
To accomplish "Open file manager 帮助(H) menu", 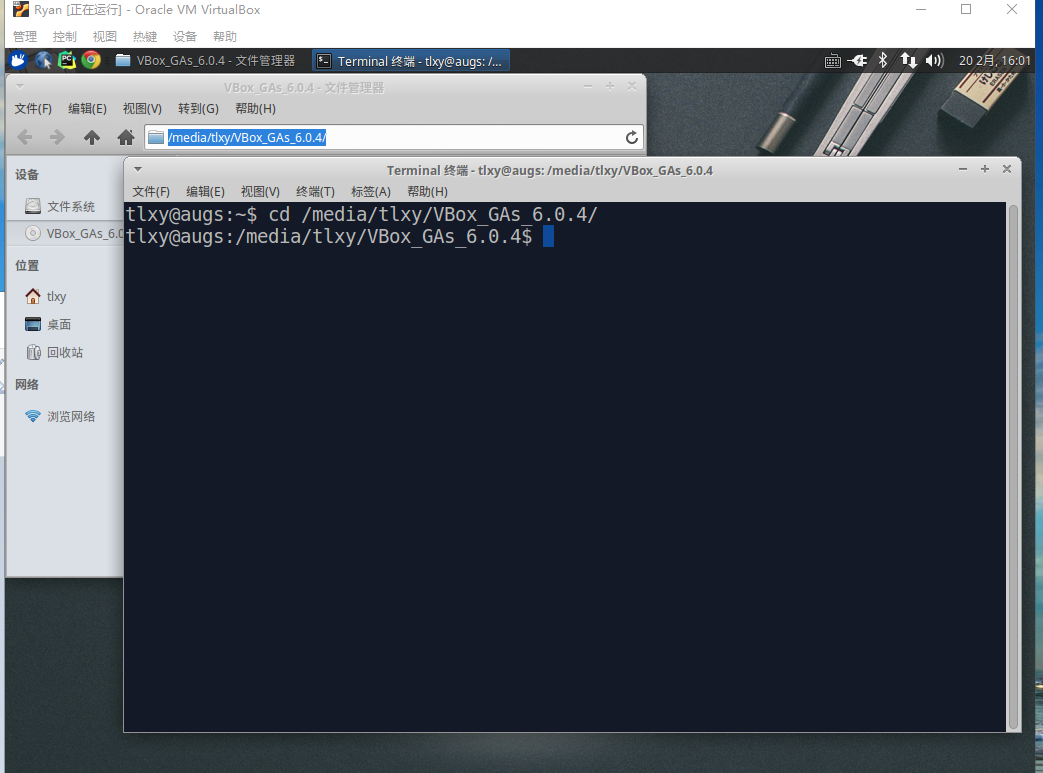I will pyautogui.click(x=255, y=108).
